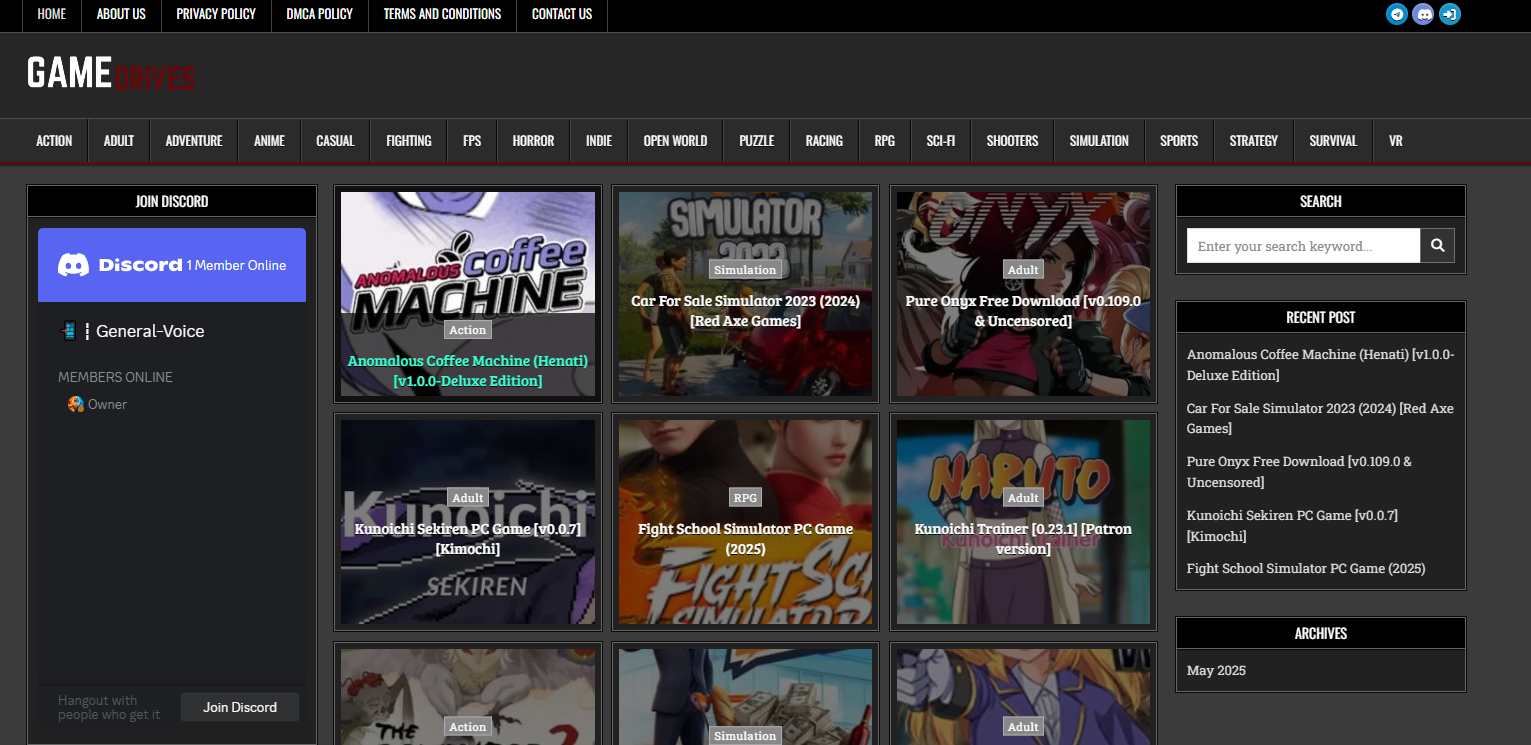1531x745 pixels.
Task: Open recent post Pure Onyx Free Download
Action: coord(1300,472)
